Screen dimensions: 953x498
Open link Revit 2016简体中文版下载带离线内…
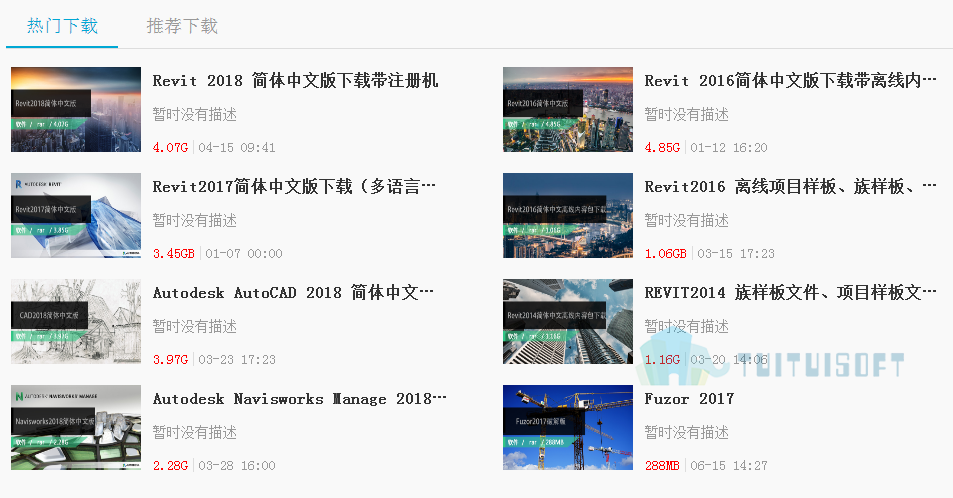pyautogui.click(x=790, y=80)
